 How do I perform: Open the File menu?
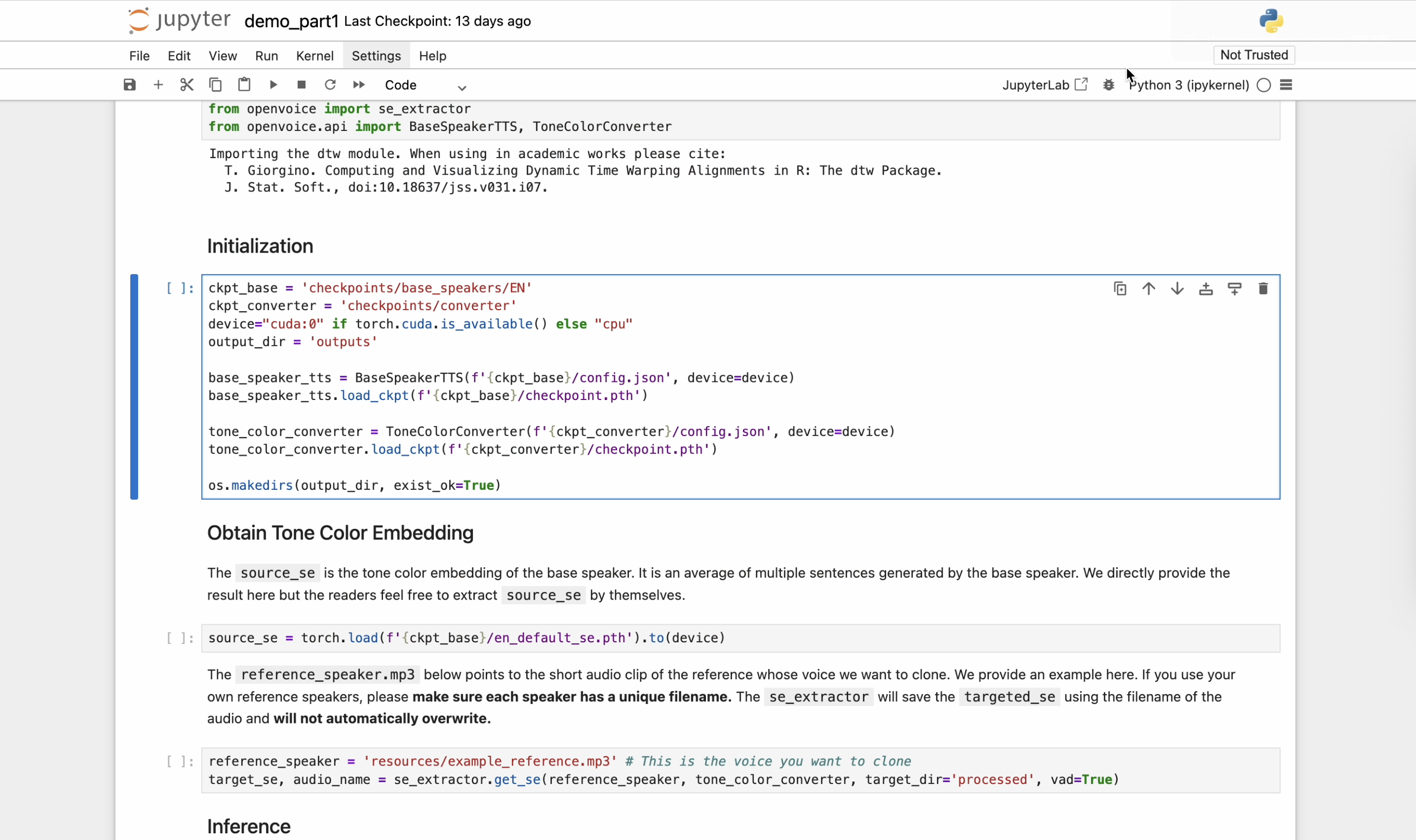coord(139,56)
